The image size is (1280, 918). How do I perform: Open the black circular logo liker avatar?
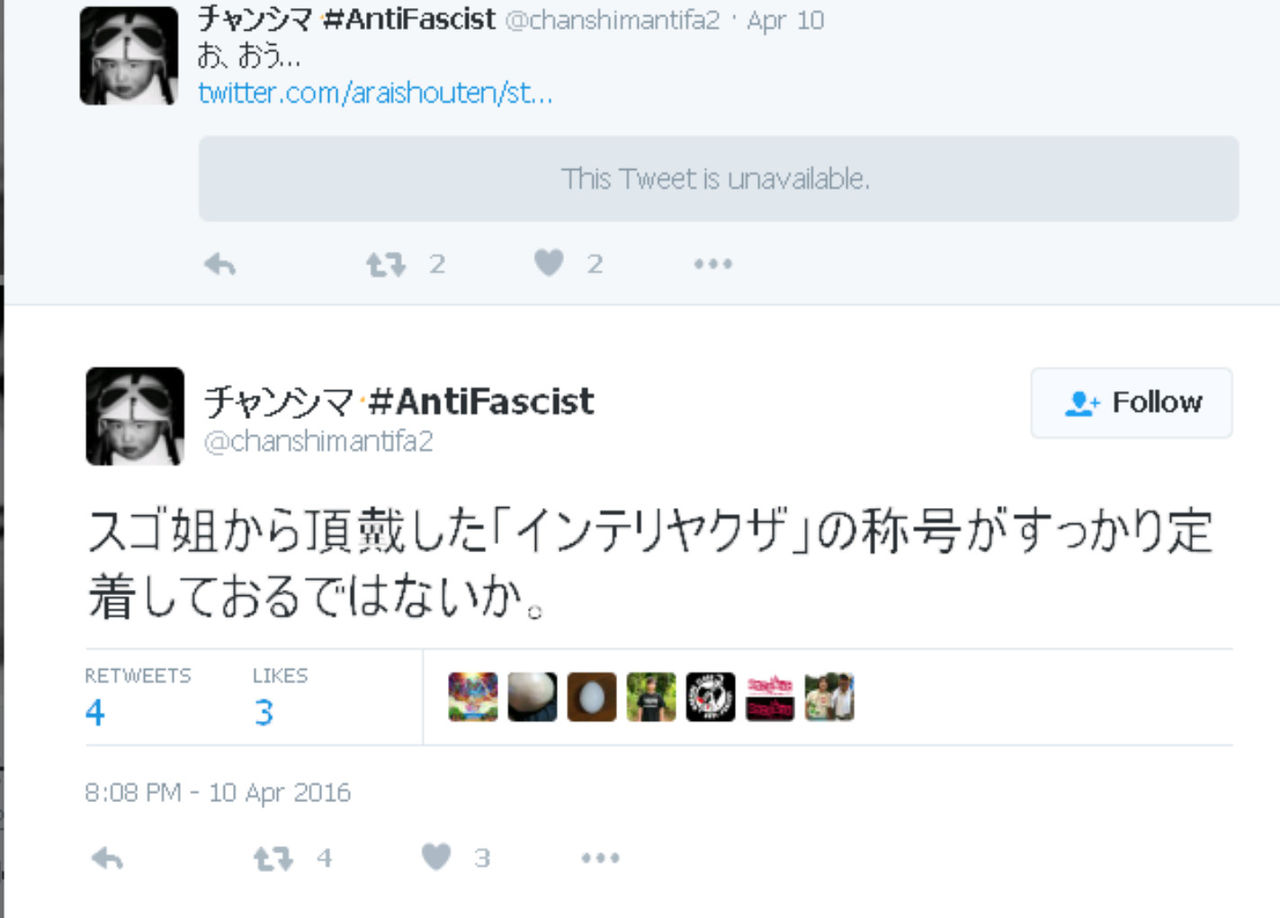tap(711, 697)
